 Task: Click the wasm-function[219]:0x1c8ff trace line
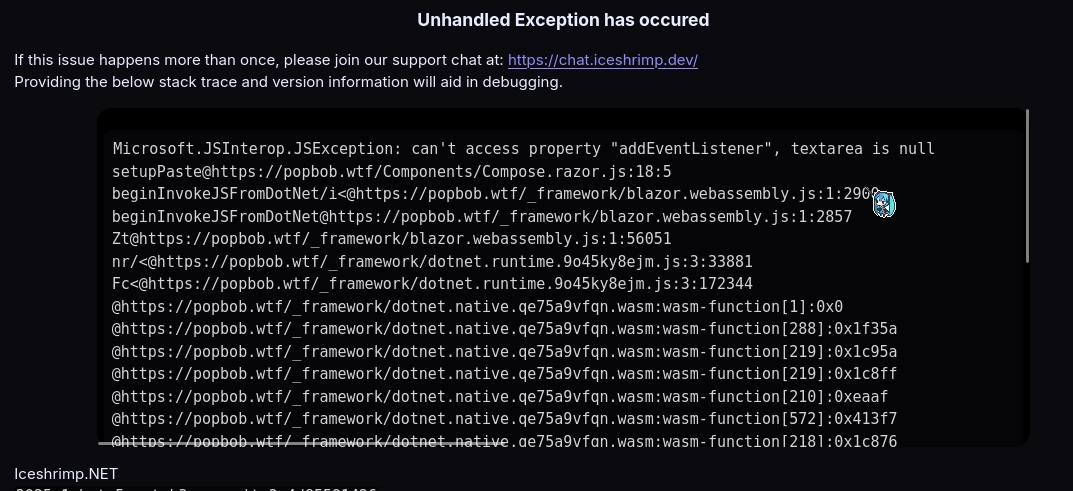click(504, 374)
